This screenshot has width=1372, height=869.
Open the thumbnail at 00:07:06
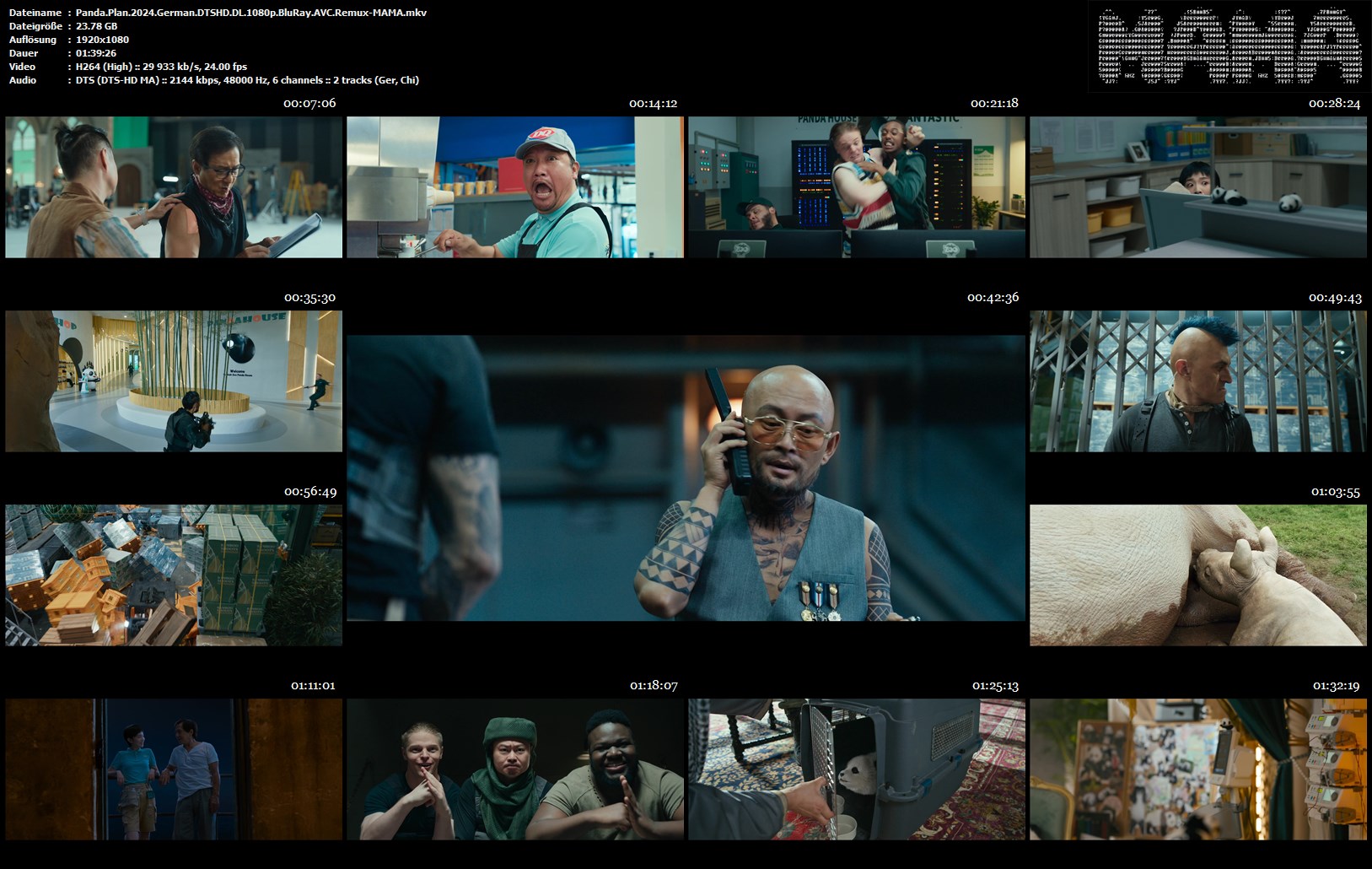pos(174,187)
